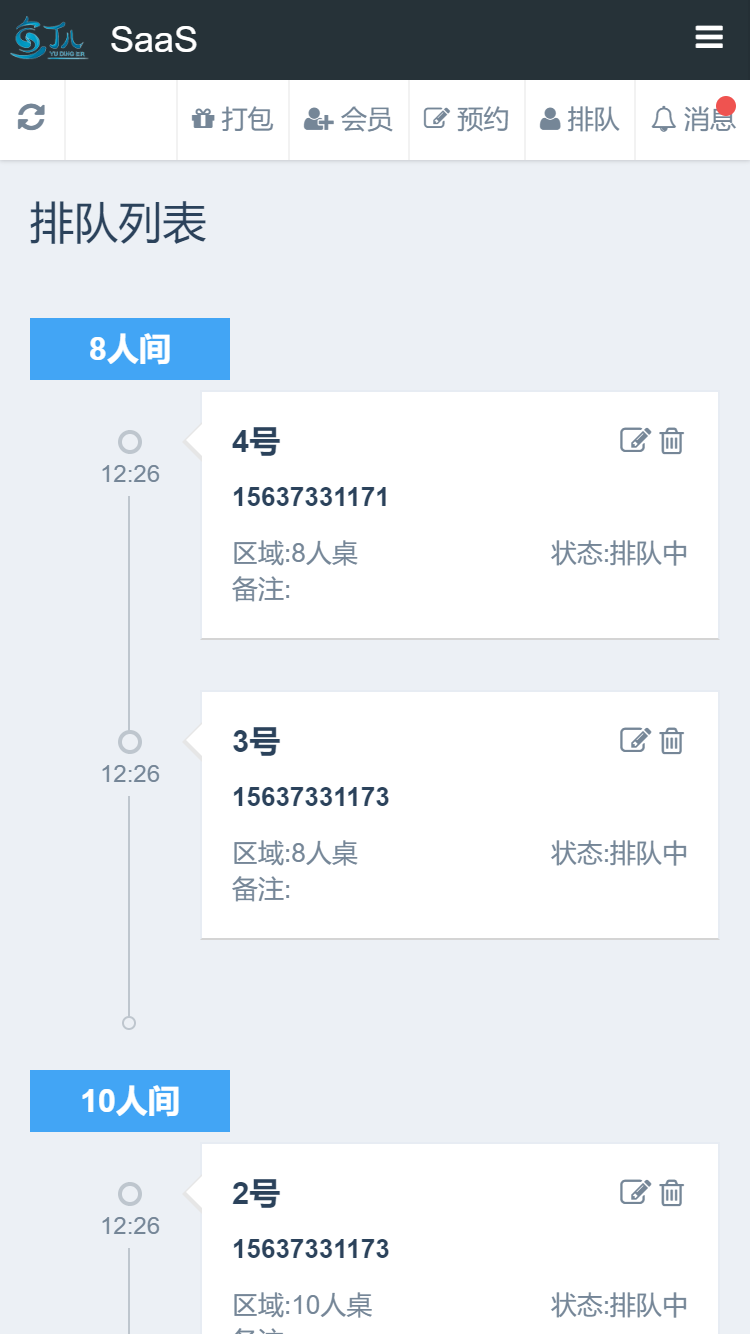This screenshot has height=1334, width=750.
Task: Delete queue entry 3号
Action: (x=672, y=740)
